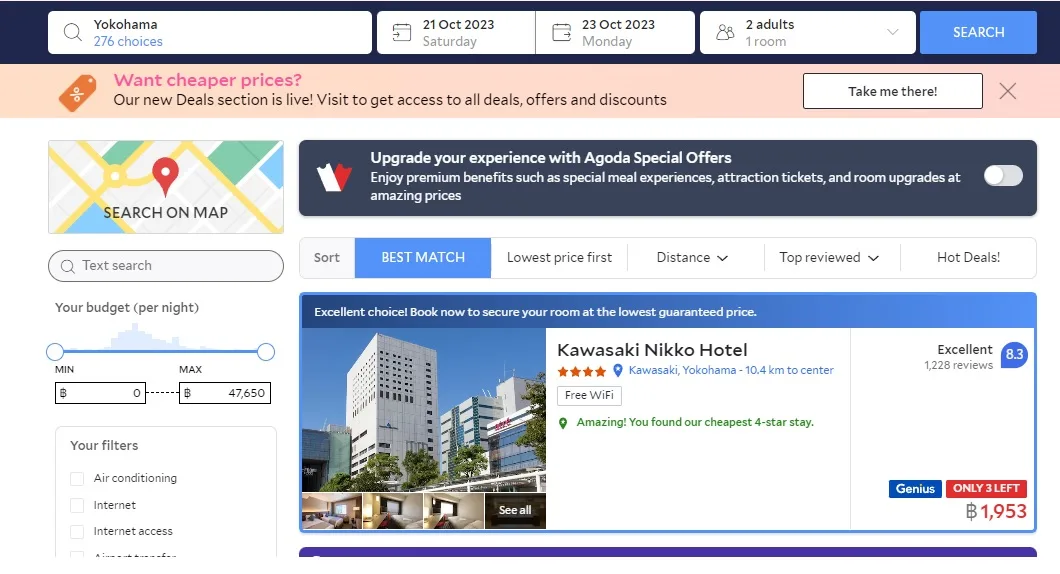Click the 1,228 reviews text
The width and height of the screenshot is (1060, 574).
point(959,366)
